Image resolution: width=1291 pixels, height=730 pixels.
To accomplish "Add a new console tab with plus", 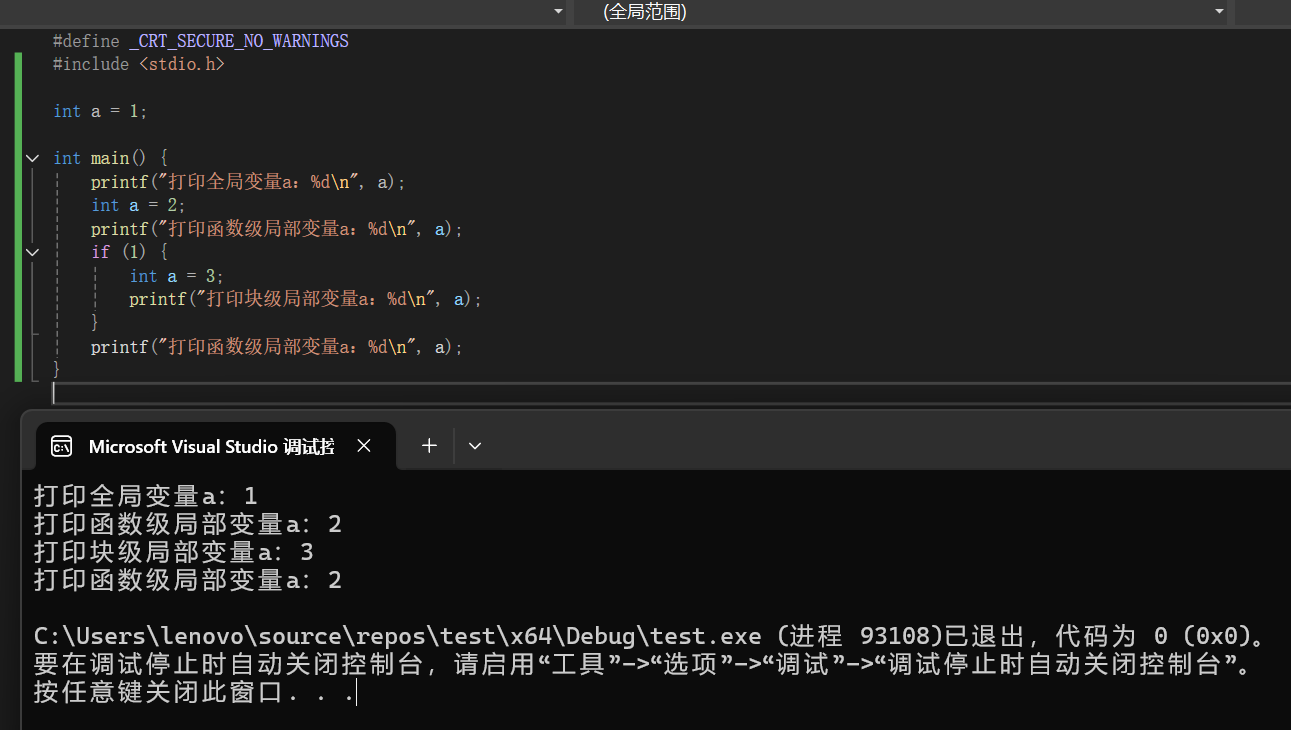I will point(429,446).
